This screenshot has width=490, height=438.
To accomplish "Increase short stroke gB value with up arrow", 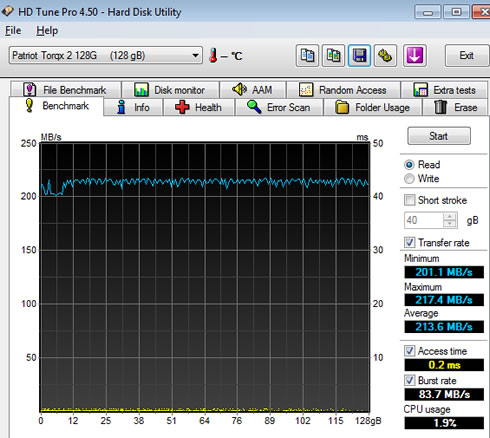I will coord(450,217).
